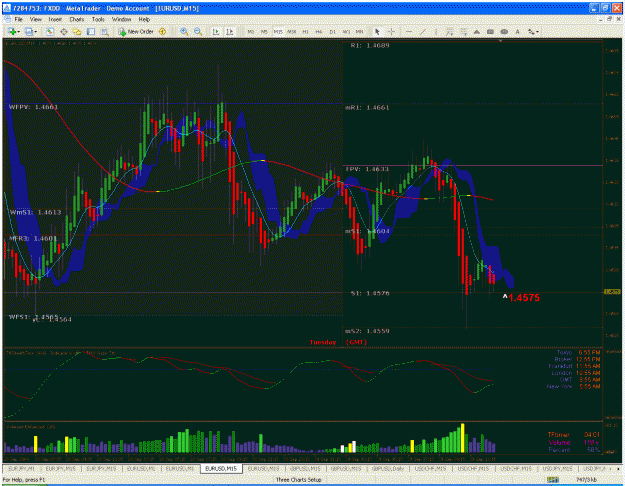Click the Profiles toolbar icon

(x=29, y=31)
